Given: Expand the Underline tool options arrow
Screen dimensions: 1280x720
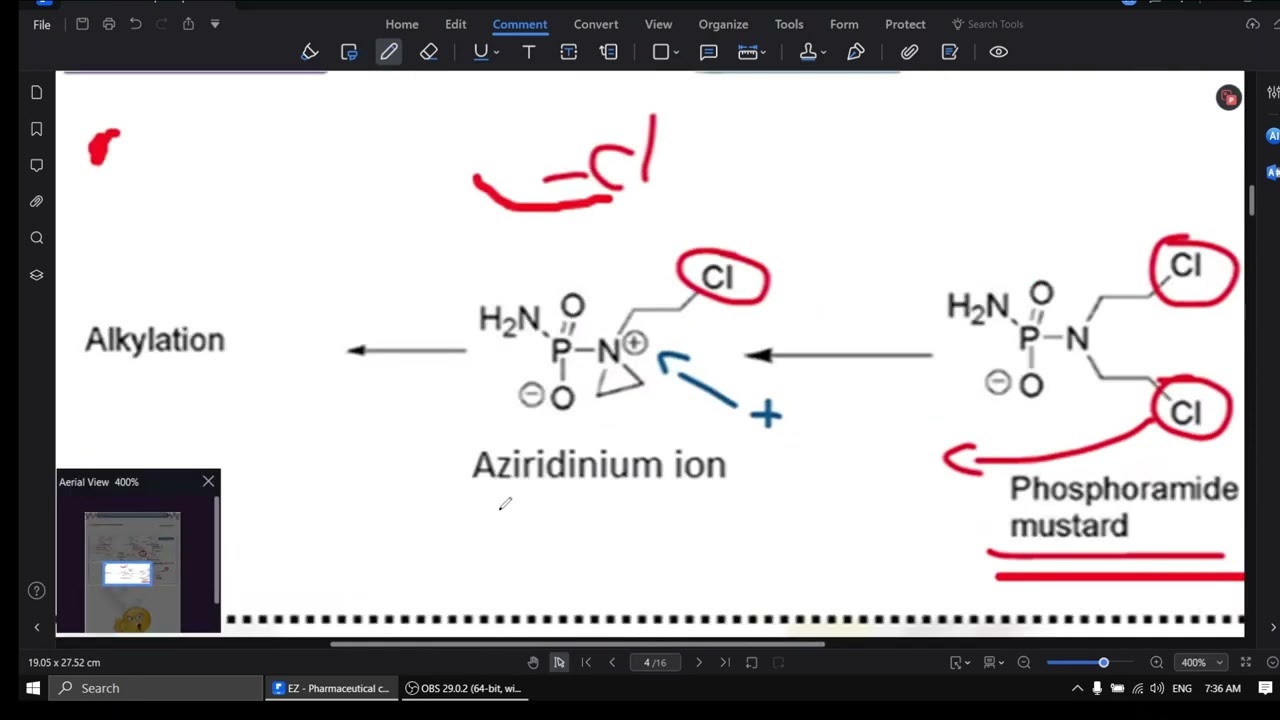Looking at the screenshot, I should [497, 52].
